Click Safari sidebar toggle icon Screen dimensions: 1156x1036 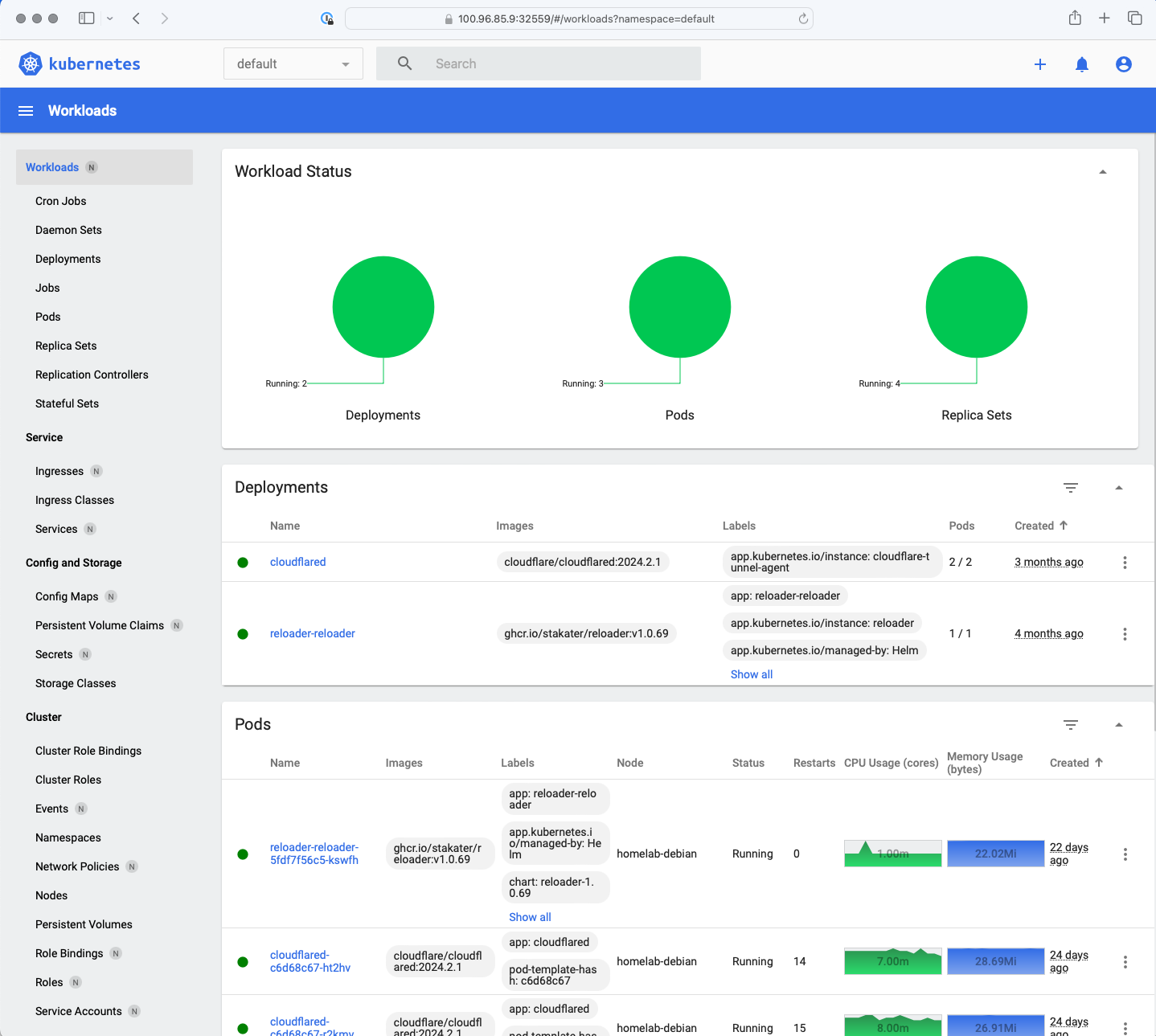point(86,18)
